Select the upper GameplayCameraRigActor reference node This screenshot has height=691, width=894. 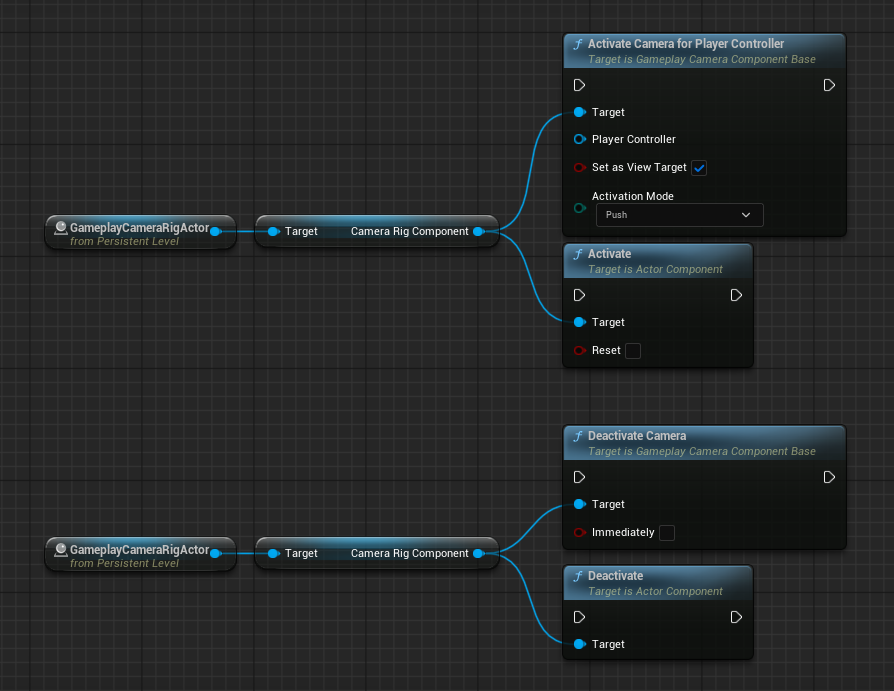pyautogui.click(x=140, y=232)
